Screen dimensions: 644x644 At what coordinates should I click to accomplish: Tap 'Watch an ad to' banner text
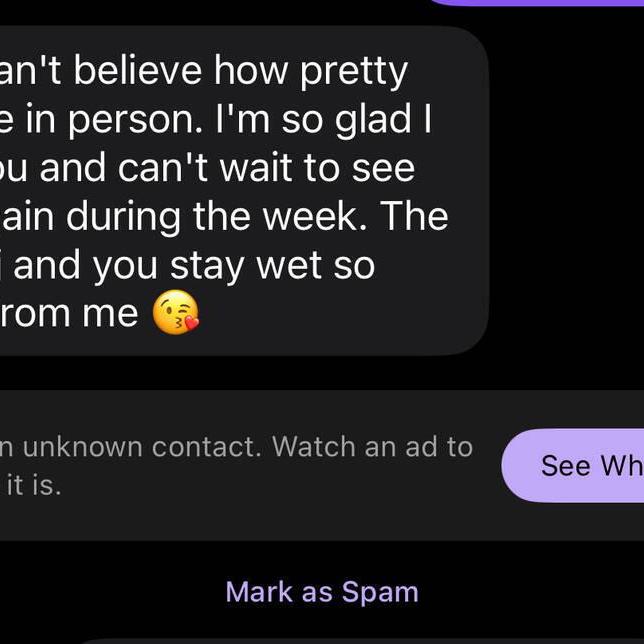tap(373, 446)
